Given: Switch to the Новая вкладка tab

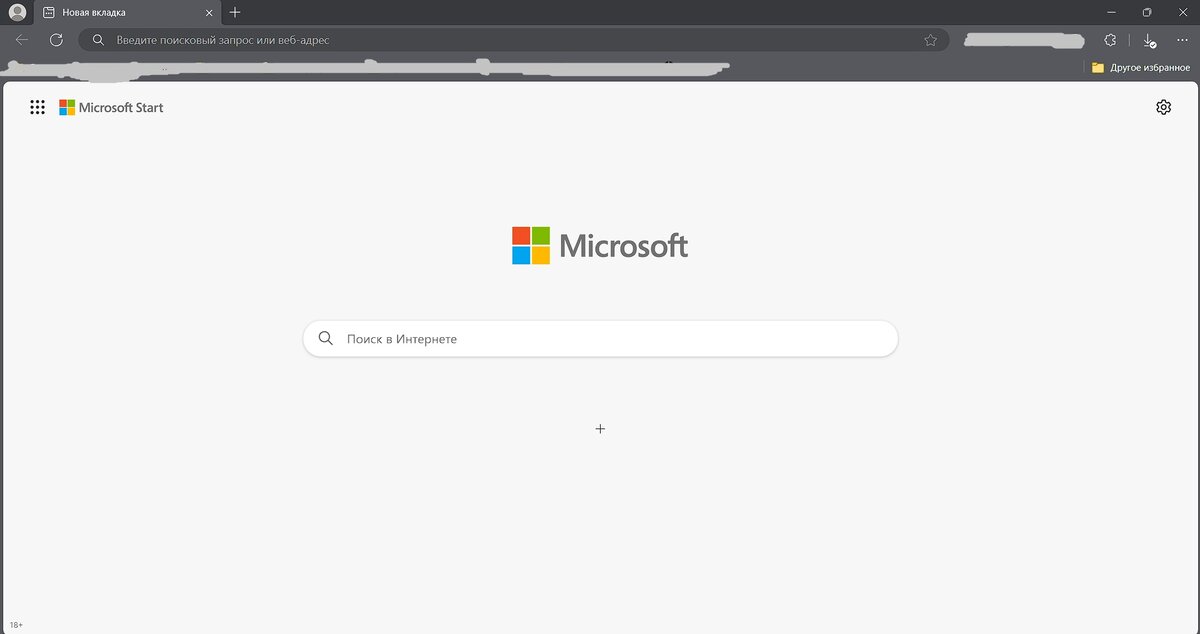Looking at the screenshot, I should 126,12.
